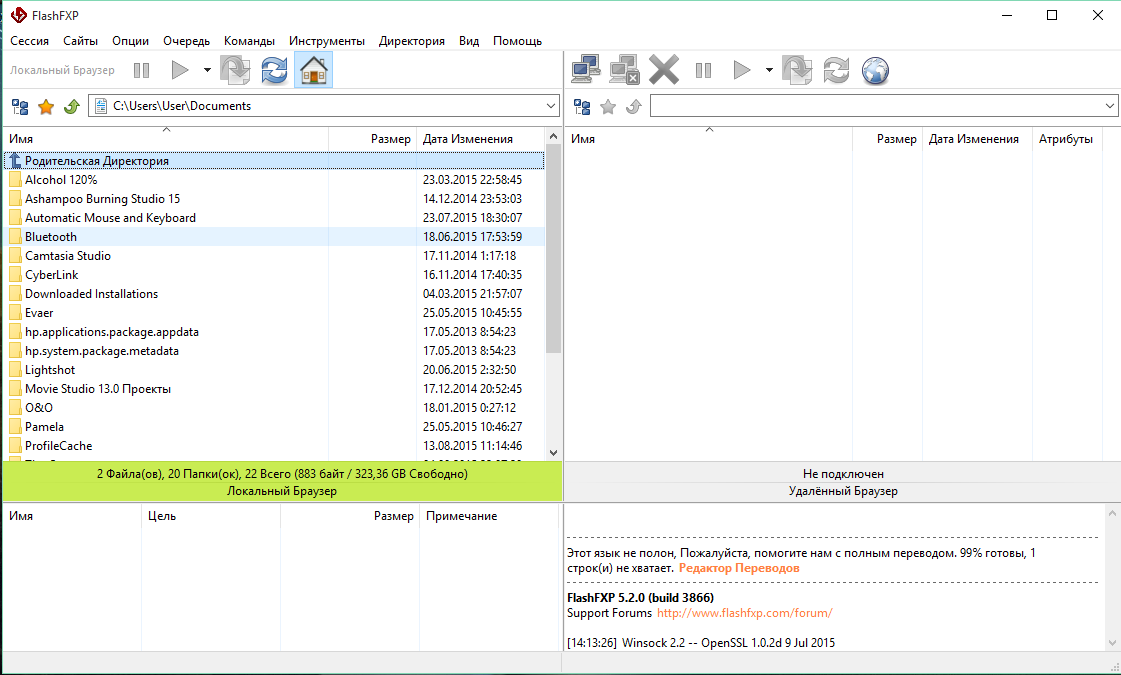Click local file list scrollbar thumb
The image size is (1121, 675).
pos(553,249)
